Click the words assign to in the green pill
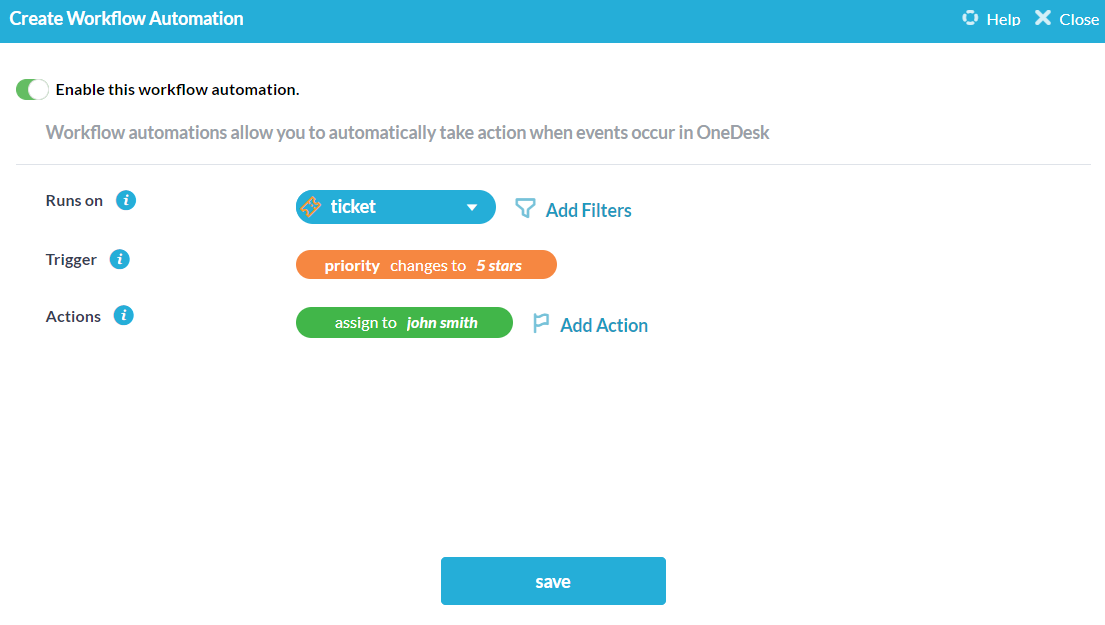The image size is (1105, 625). [x=365, y=323]
